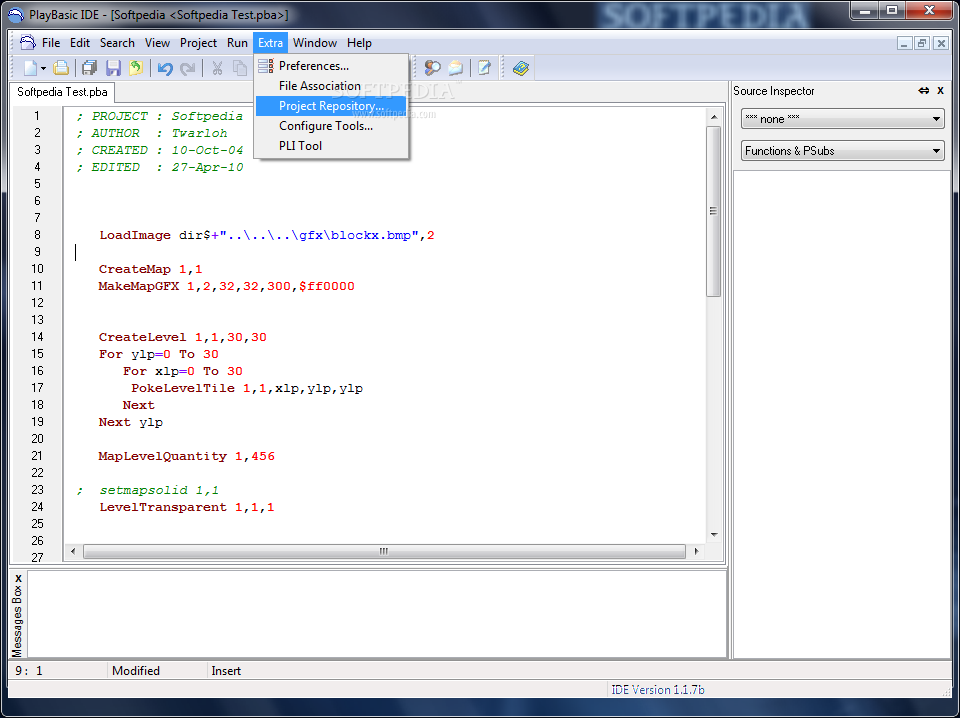Image resolution: width=960 pixels, height=718 pixels.
Task: Click the '; AUTHOR : Tvarloh' comment
Action: (152, 133)
